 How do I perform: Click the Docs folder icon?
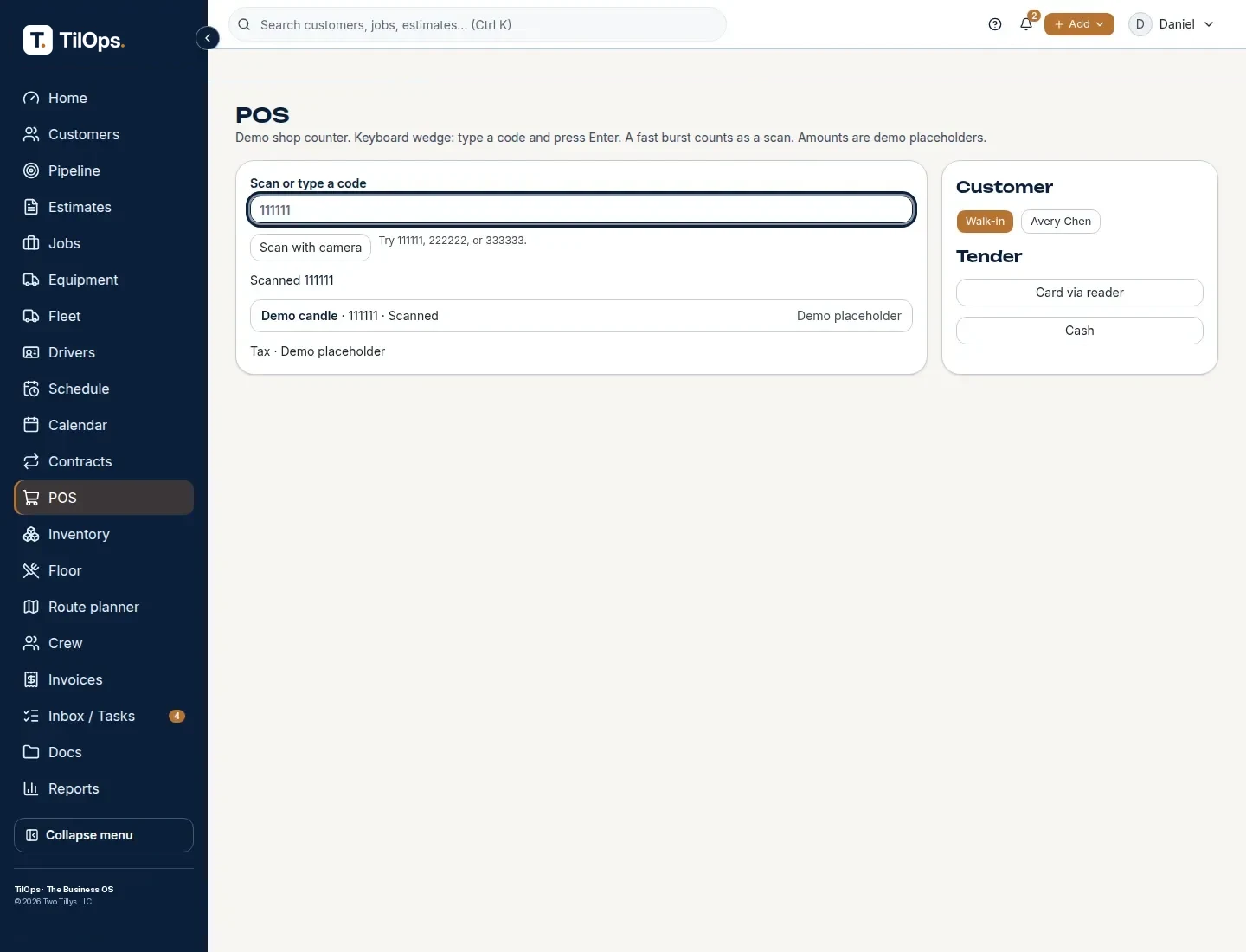pos(31,752)
